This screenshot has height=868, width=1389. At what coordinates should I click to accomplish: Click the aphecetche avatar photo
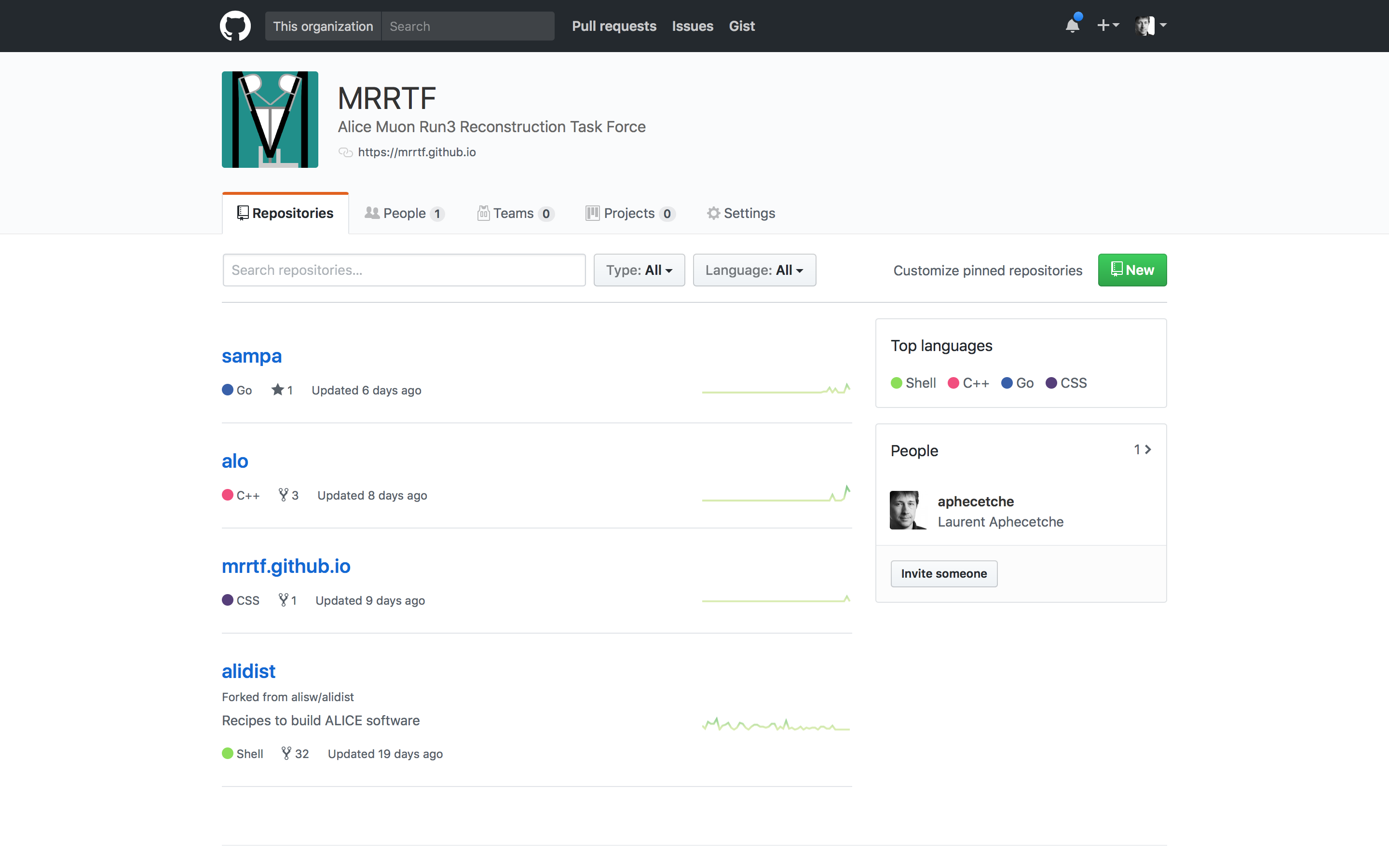909,510
